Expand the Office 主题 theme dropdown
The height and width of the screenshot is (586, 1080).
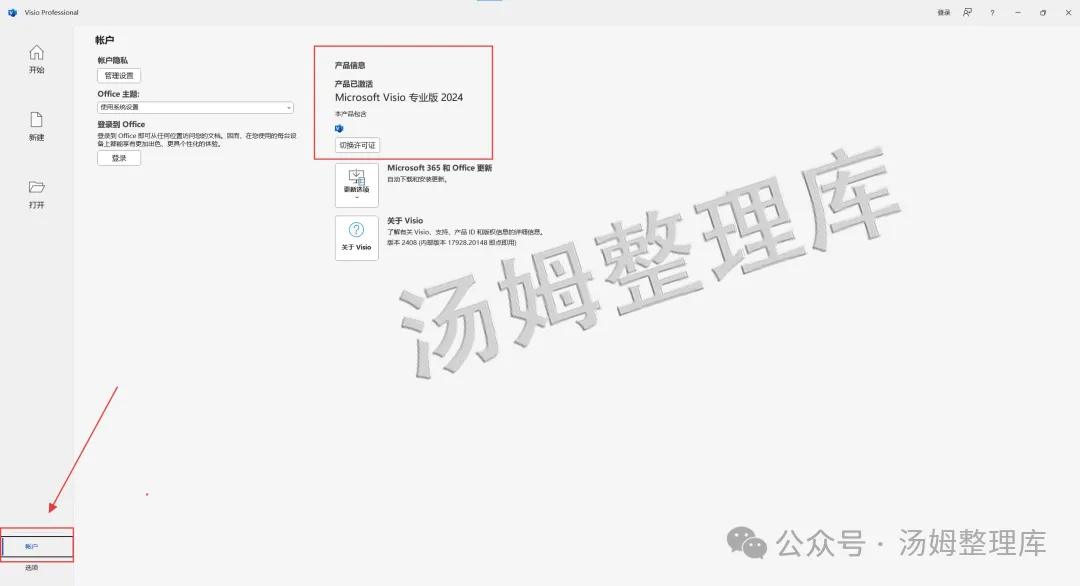pos(195,107)
